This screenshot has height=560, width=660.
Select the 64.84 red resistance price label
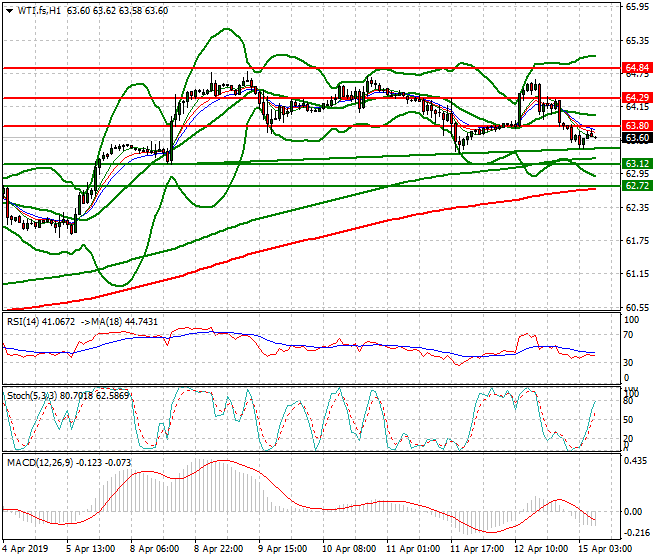coord(637,68)
